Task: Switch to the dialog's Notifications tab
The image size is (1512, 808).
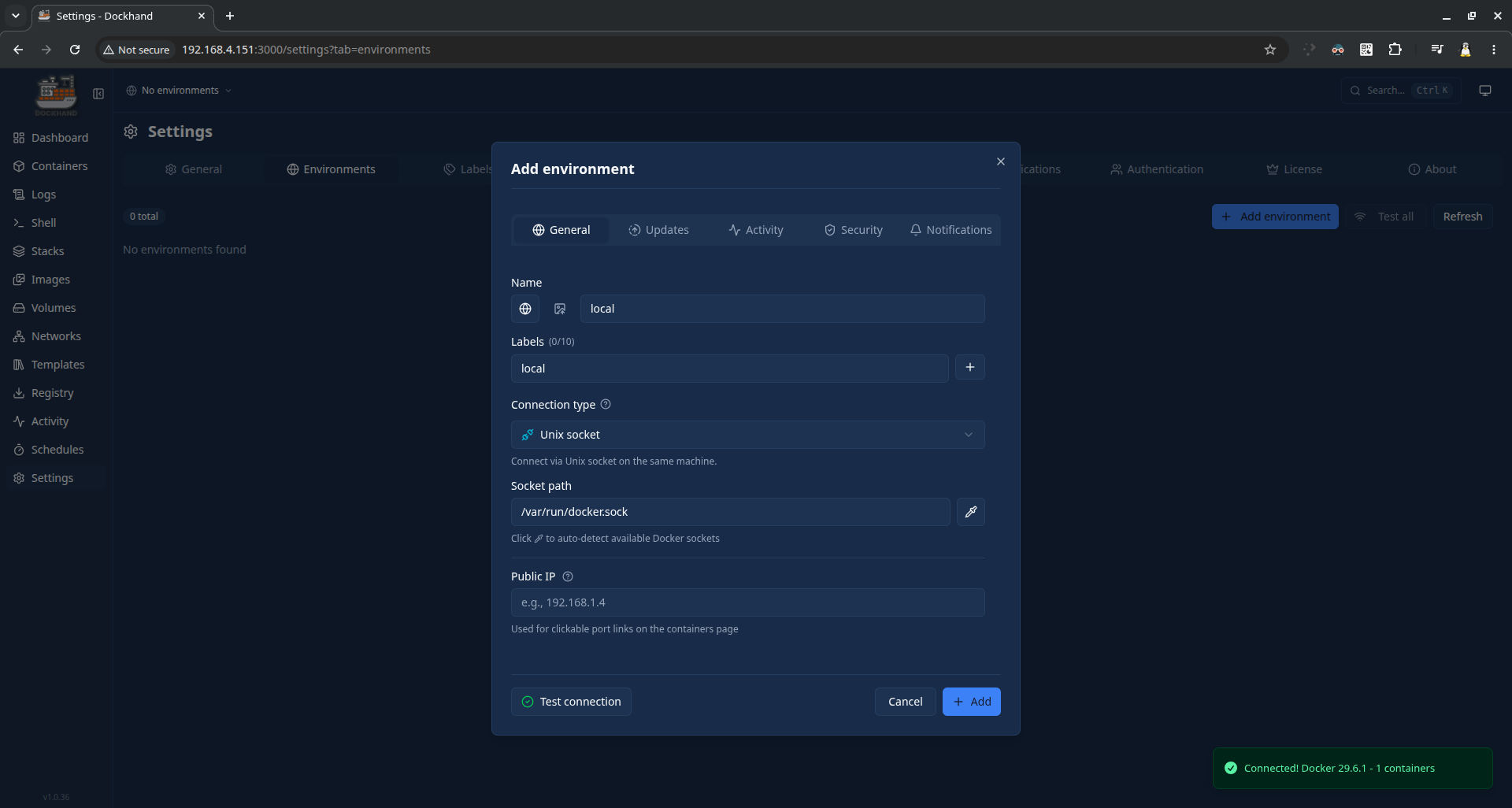Action: 951,230
